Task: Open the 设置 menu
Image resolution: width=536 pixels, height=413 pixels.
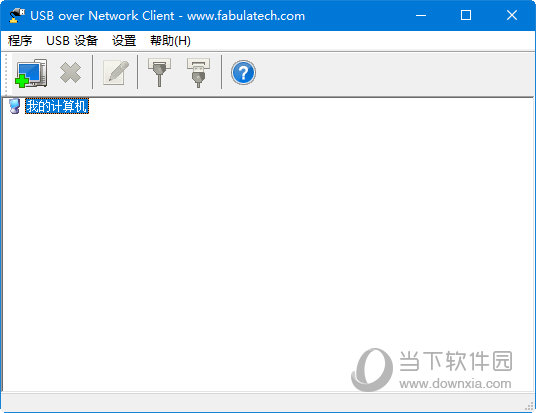Action: click(124, 41)
